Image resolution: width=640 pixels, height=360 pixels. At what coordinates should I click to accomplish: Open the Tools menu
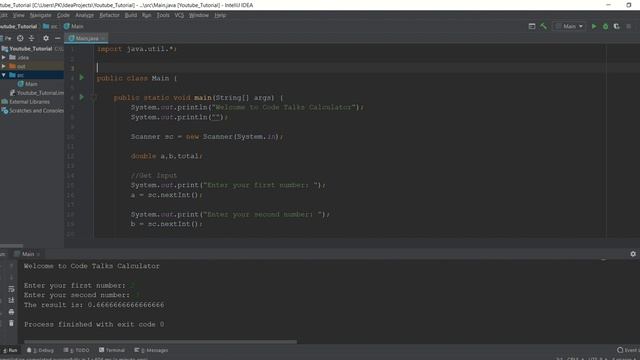[163, 15]
